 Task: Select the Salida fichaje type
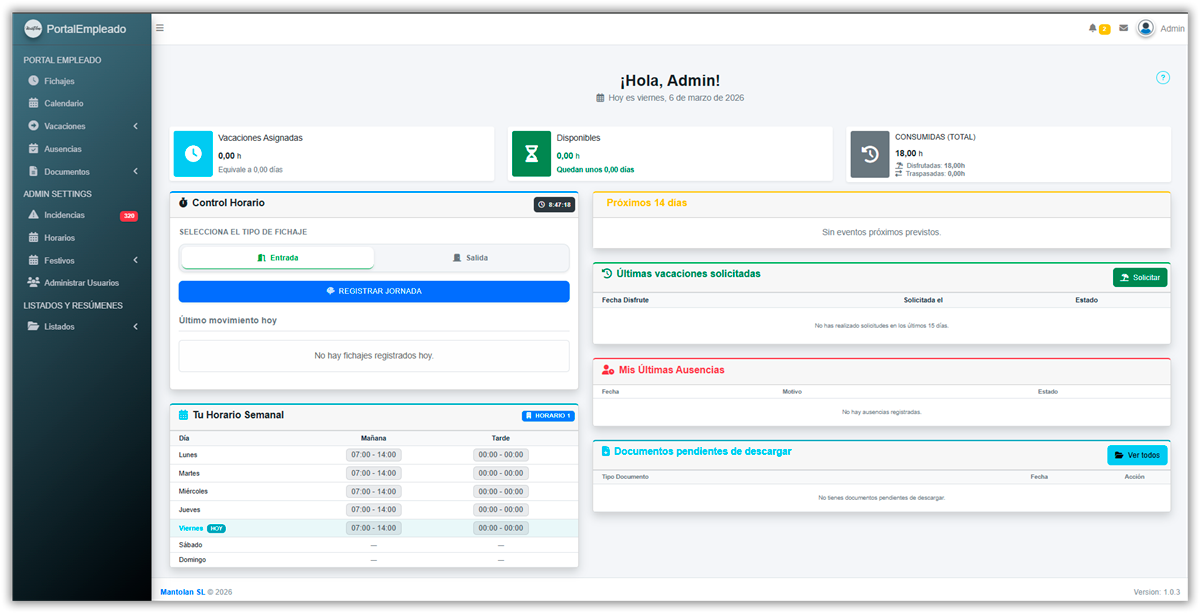coord(471,258)
